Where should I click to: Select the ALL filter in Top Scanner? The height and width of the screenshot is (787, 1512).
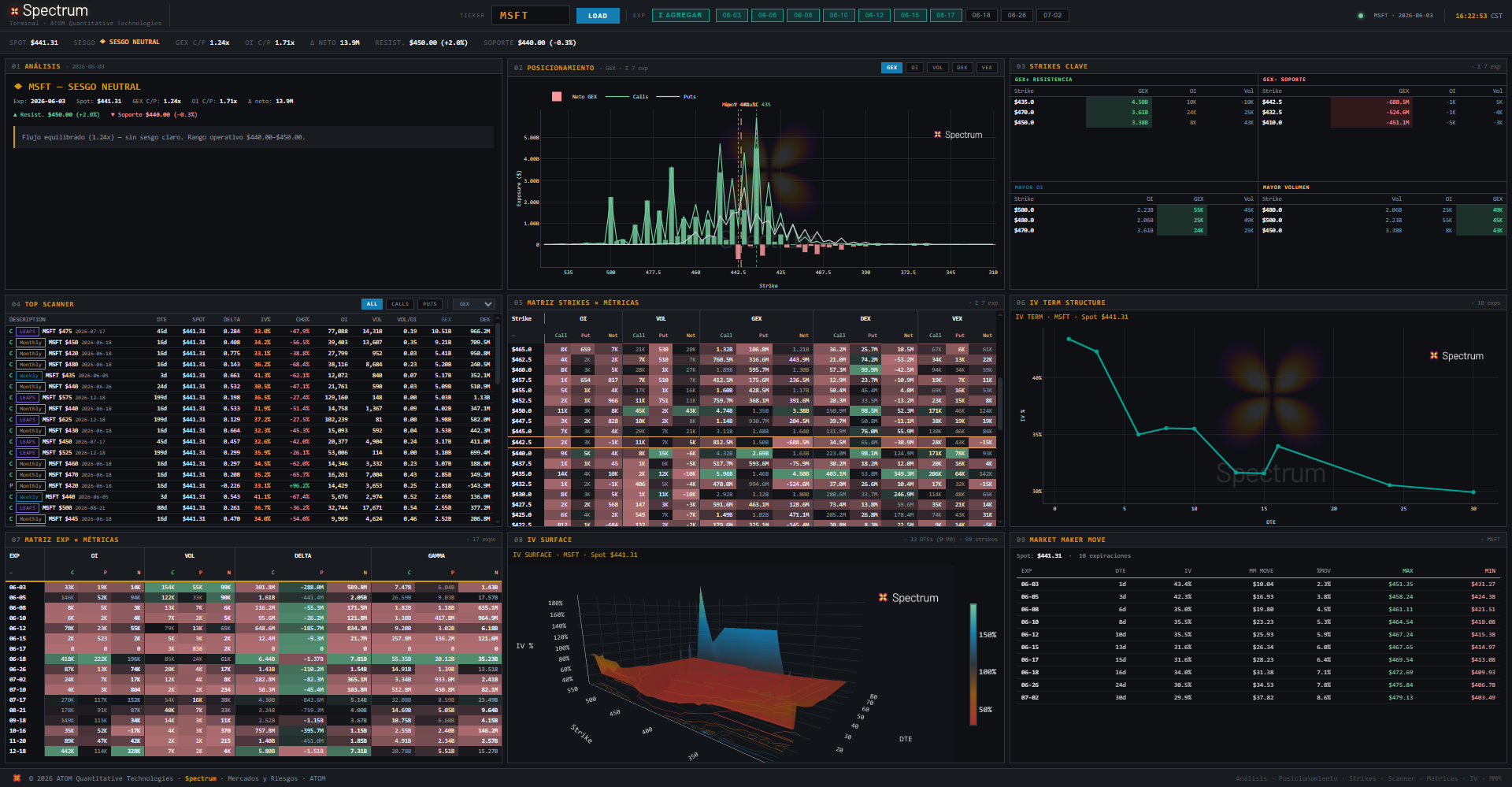point(372,304)
